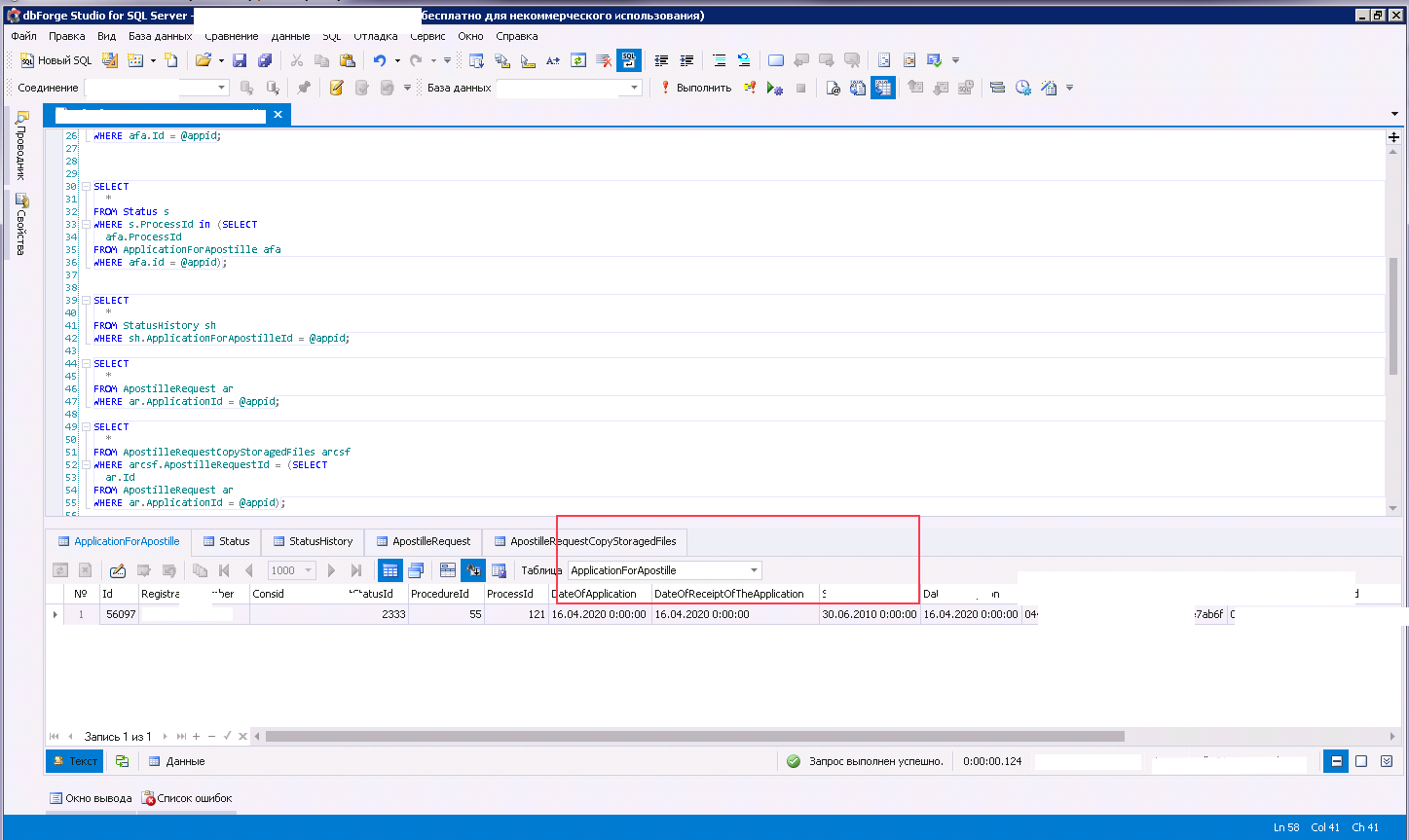Open the Соединение connection dropdown
Viewport: 1409px width, 840px height.
tap(222, 88)
